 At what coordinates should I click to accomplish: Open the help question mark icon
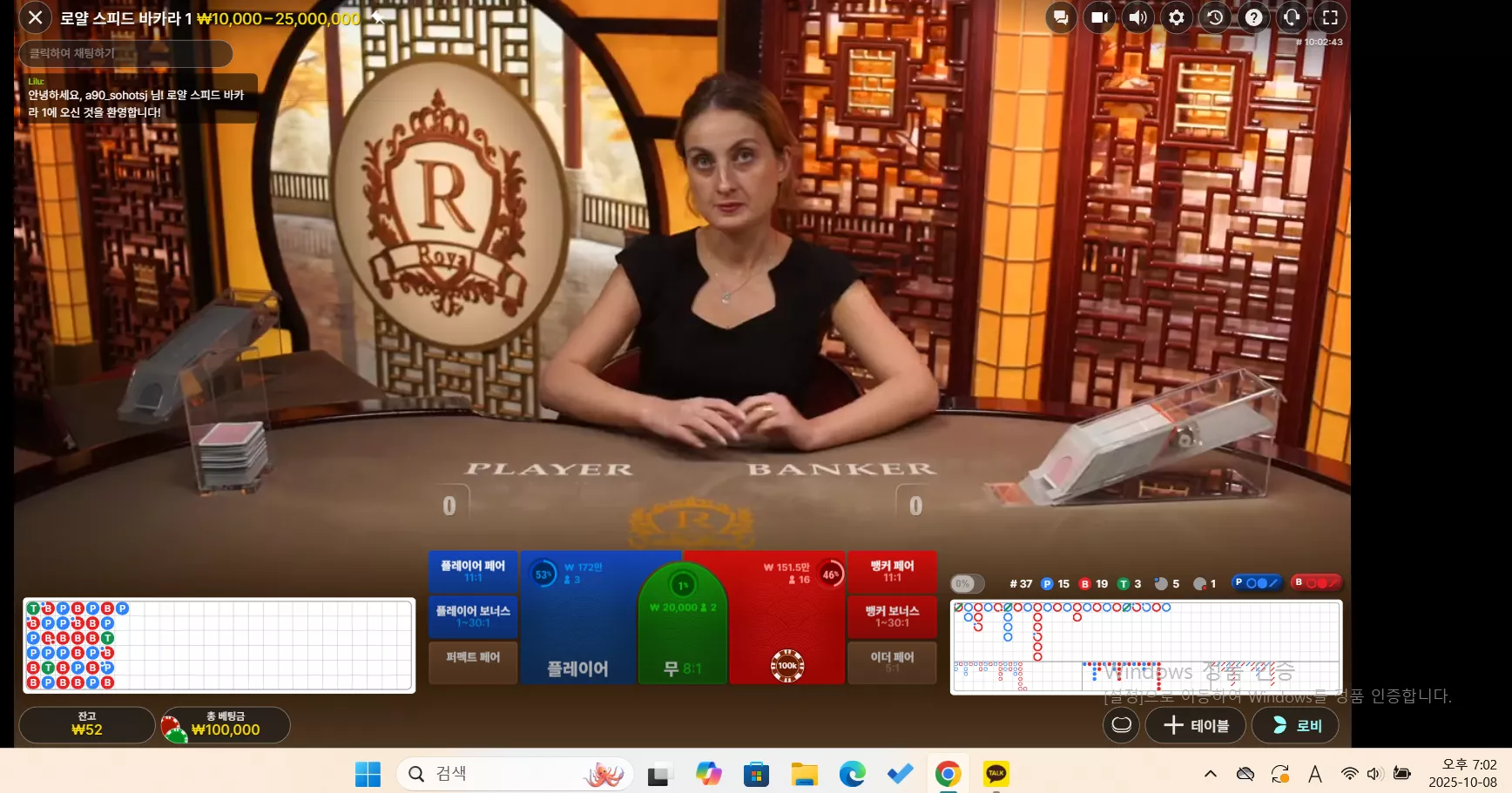tap(1253, 17)
